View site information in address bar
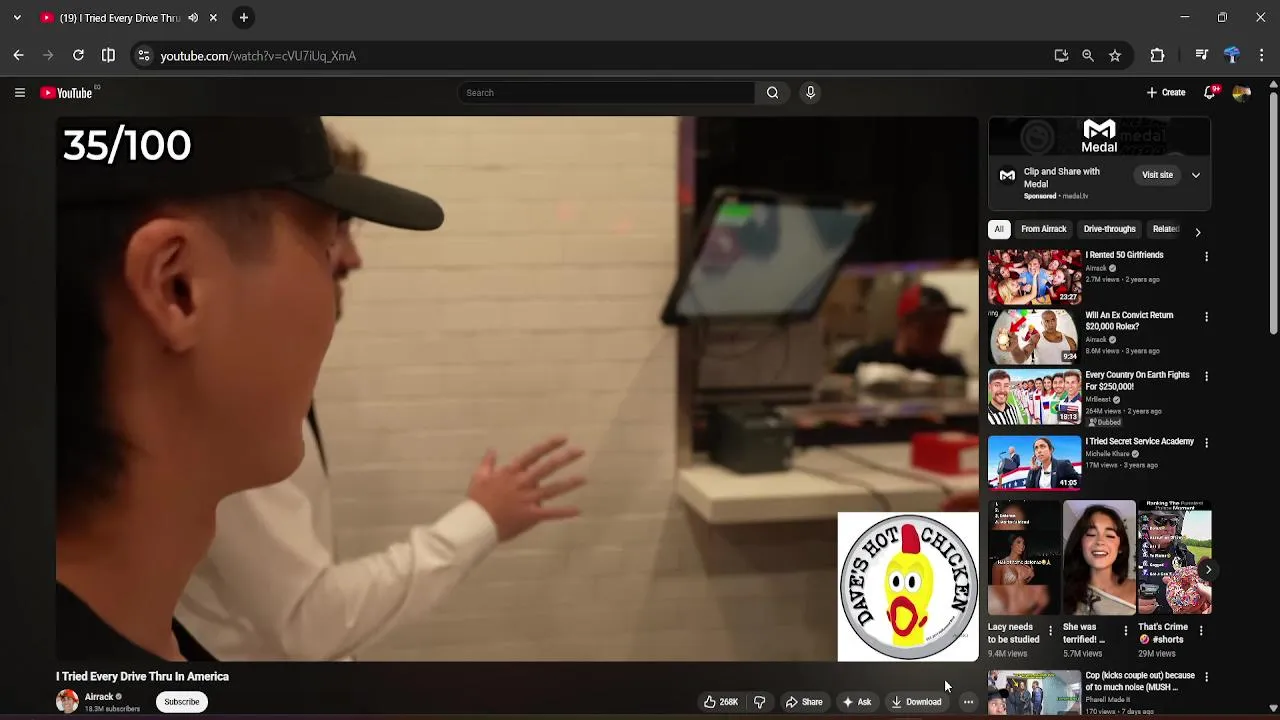Viewport: 1280px width, 720px height. coord(144,56)
